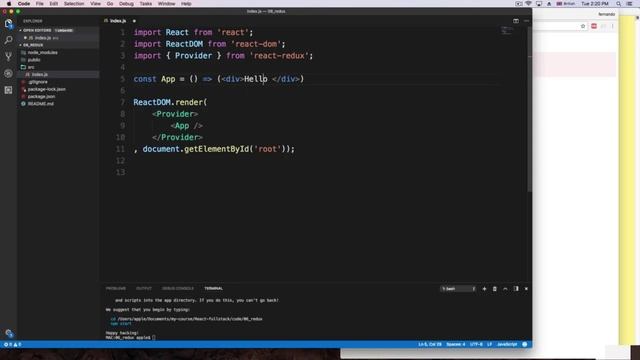Click the errors and warnings status bar indicator
Viewport: 640px width, 360px height.
(12, 344)
